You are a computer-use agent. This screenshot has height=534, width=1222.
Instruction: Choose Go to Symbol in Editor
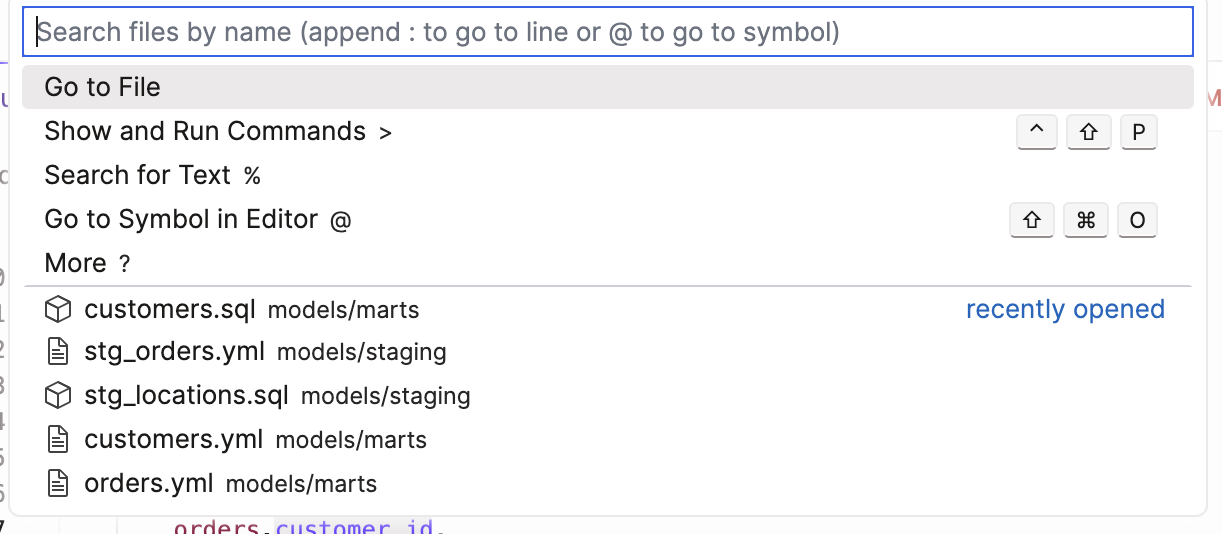point(181,219)
